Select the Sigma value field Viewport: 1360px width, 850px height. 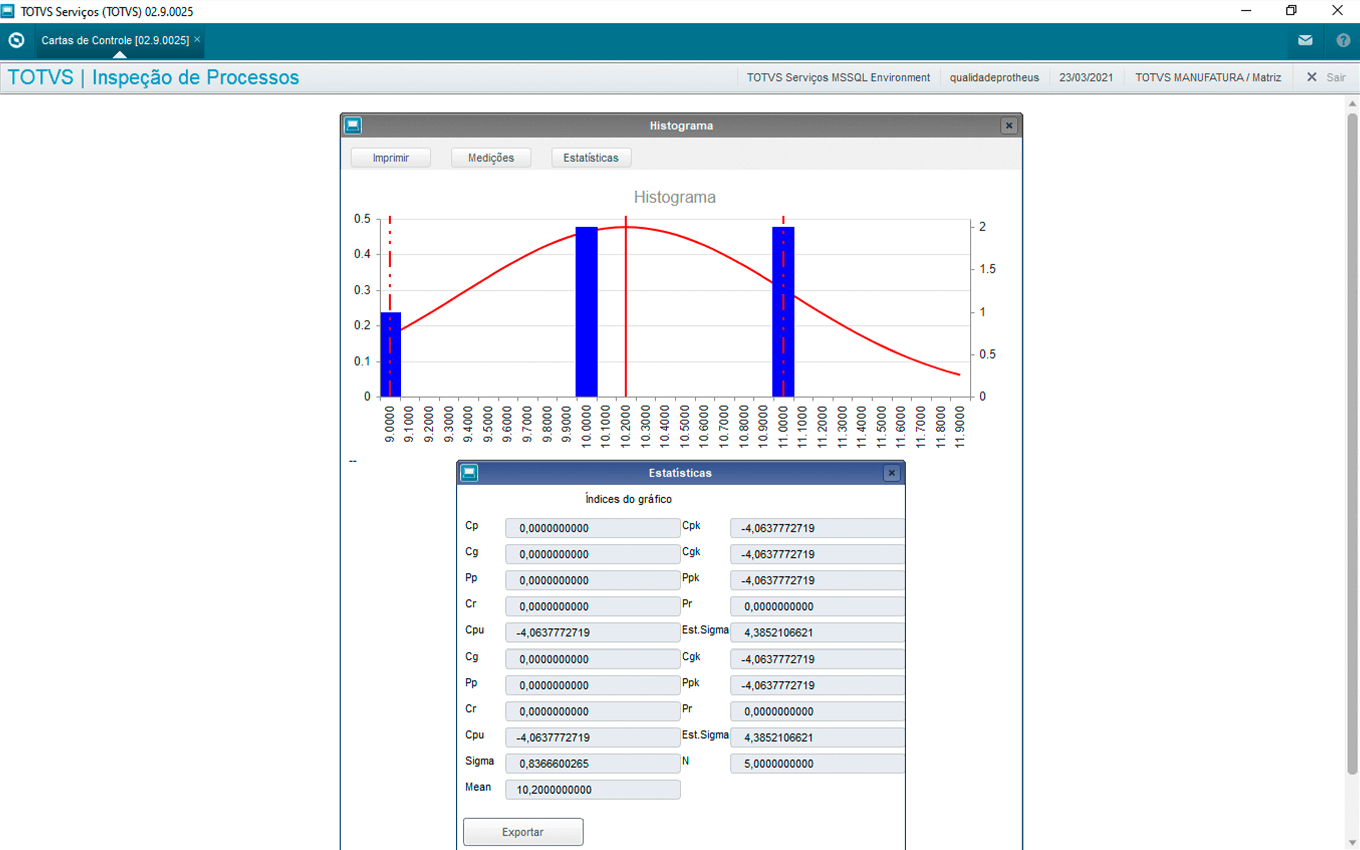click(x=593, y=764)
